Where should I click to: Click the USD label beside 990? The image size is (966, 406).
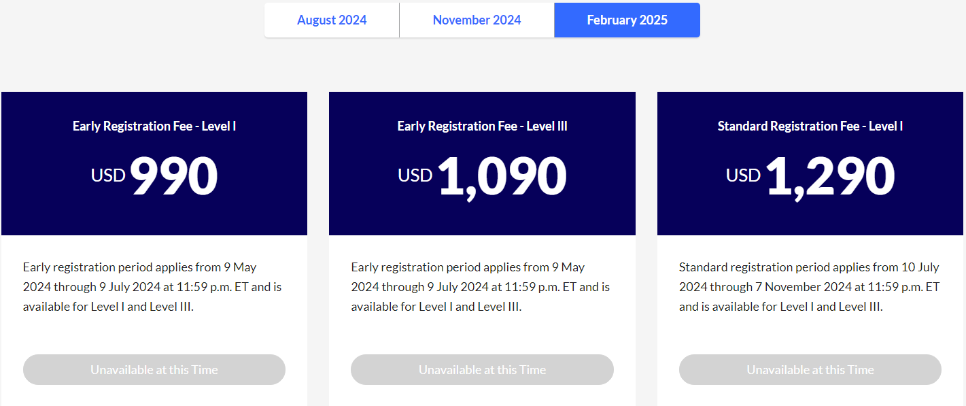(108, 175)
